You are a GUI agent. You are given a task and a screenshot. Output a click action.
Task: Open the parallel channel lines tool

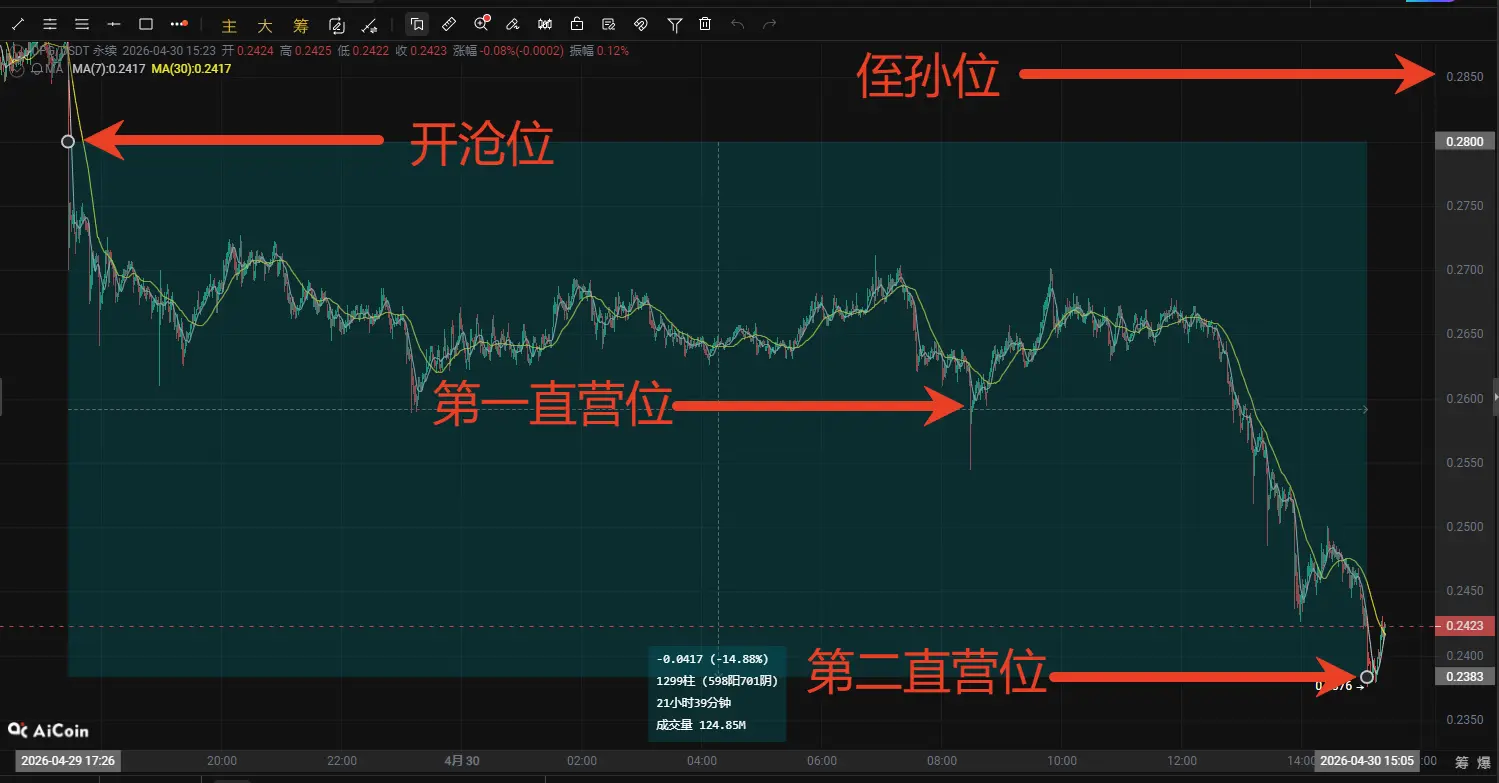pos(50,24)
